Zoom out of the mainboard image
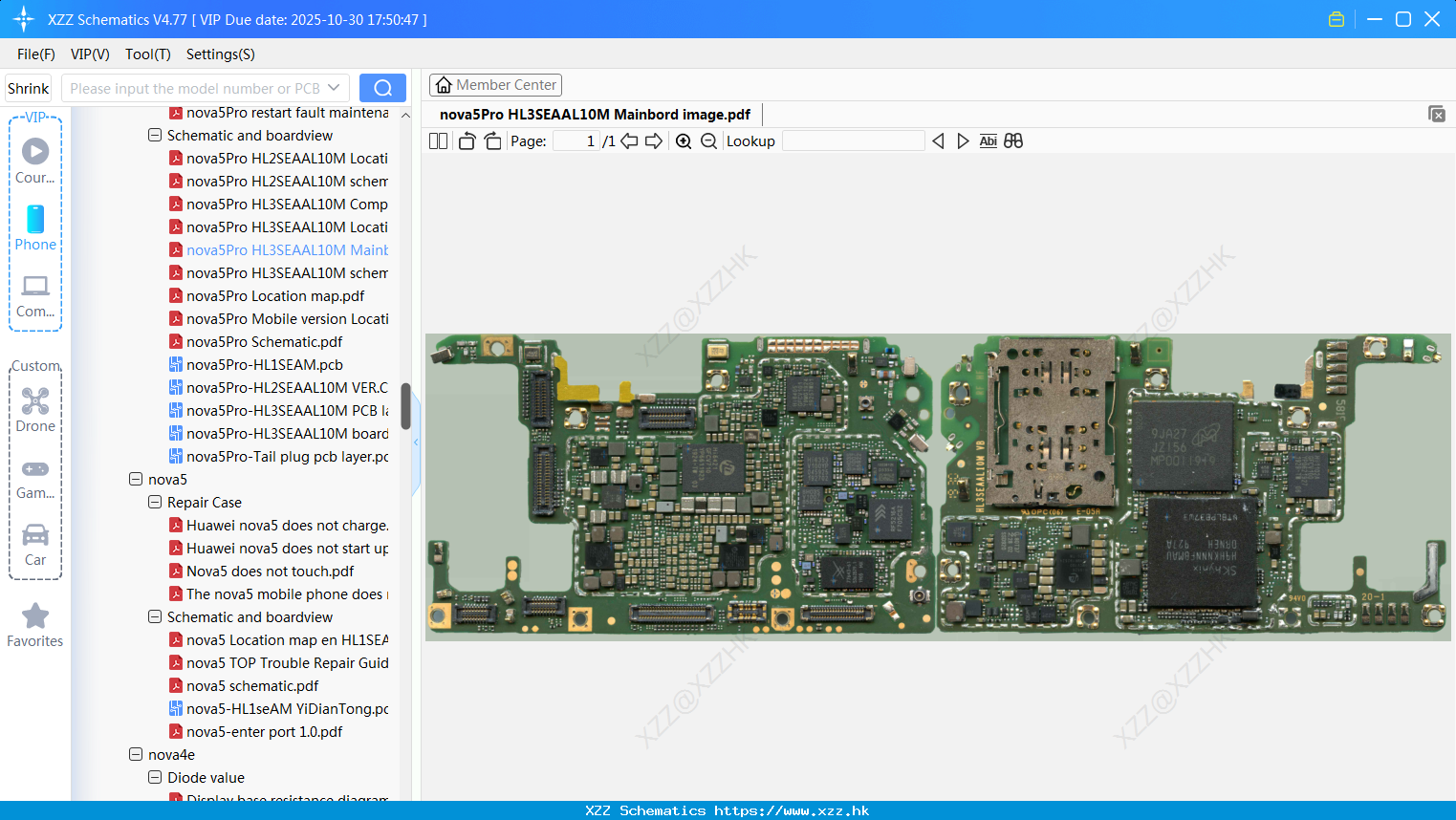The image size is (1456, 820). (708, 141)
